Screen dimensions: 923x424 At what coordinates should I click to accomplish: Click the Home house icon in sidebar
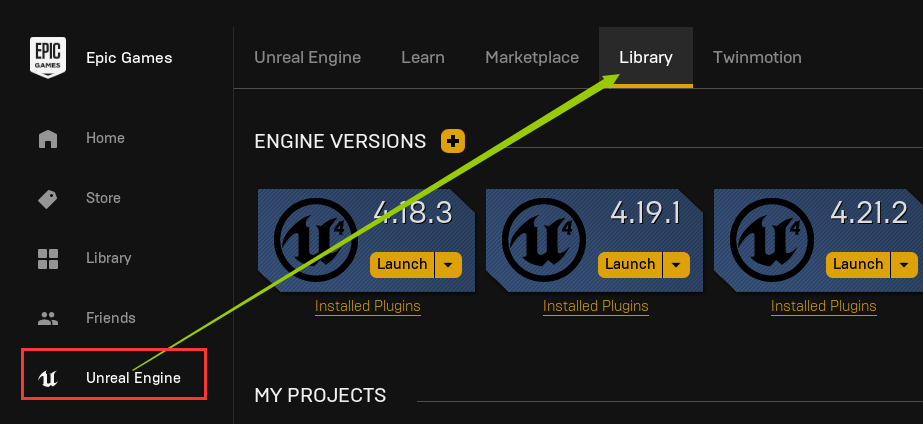coord(48,138)
